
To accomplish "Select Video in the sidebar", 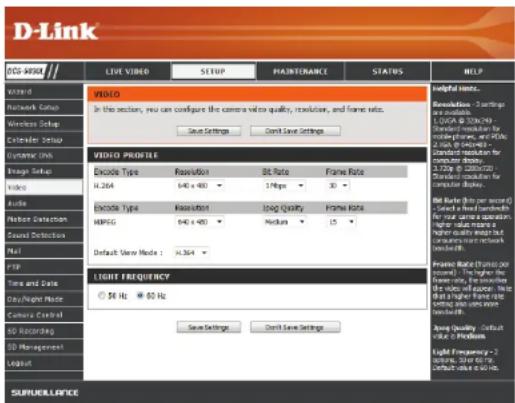I will click(44, 187).
